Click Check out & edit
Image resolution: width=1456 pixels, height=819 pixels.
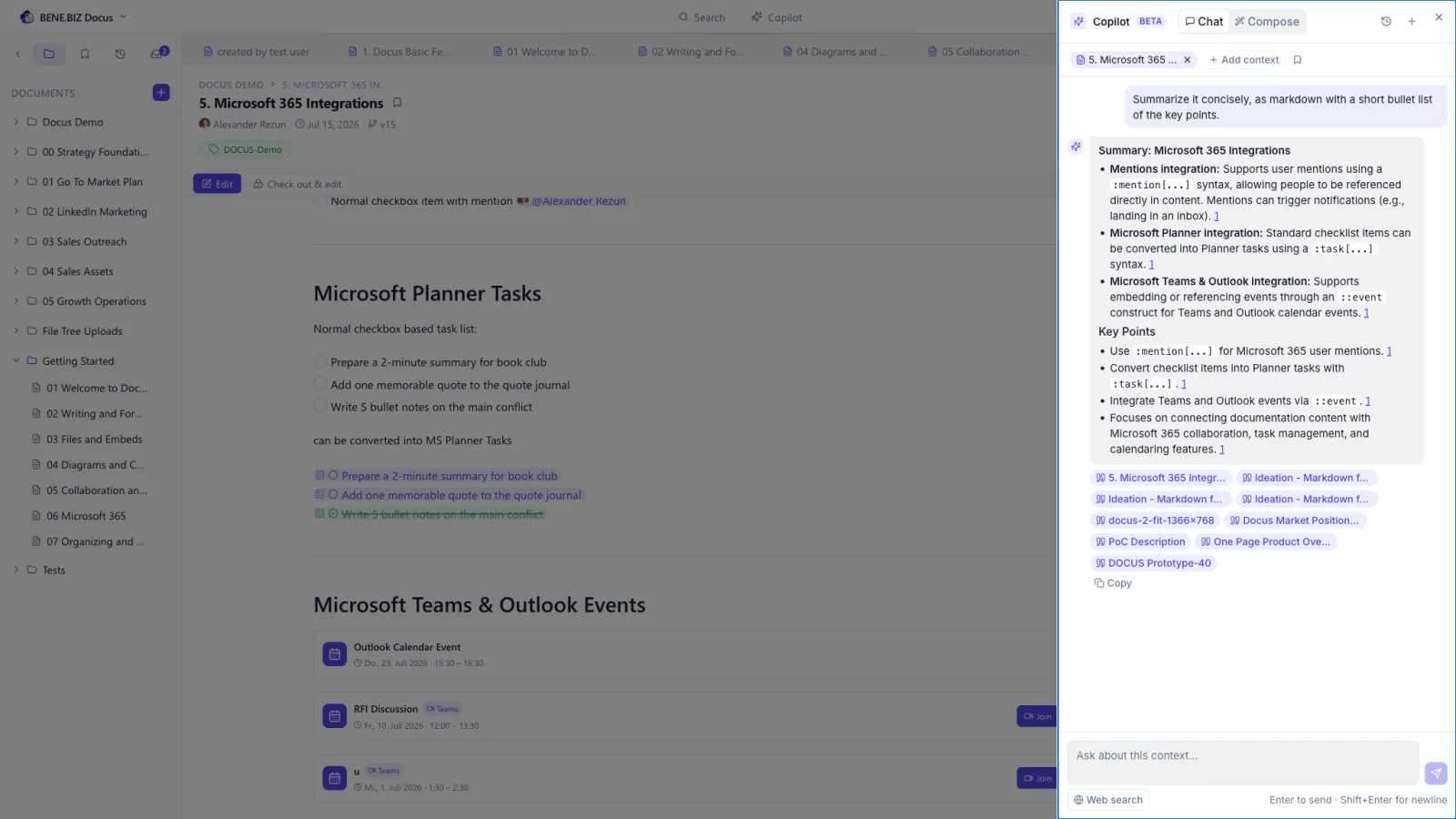point(298,184)
